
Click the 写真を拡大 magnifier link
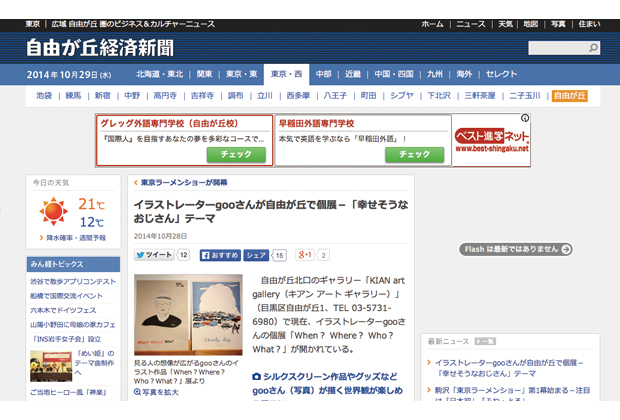[156, 392]
